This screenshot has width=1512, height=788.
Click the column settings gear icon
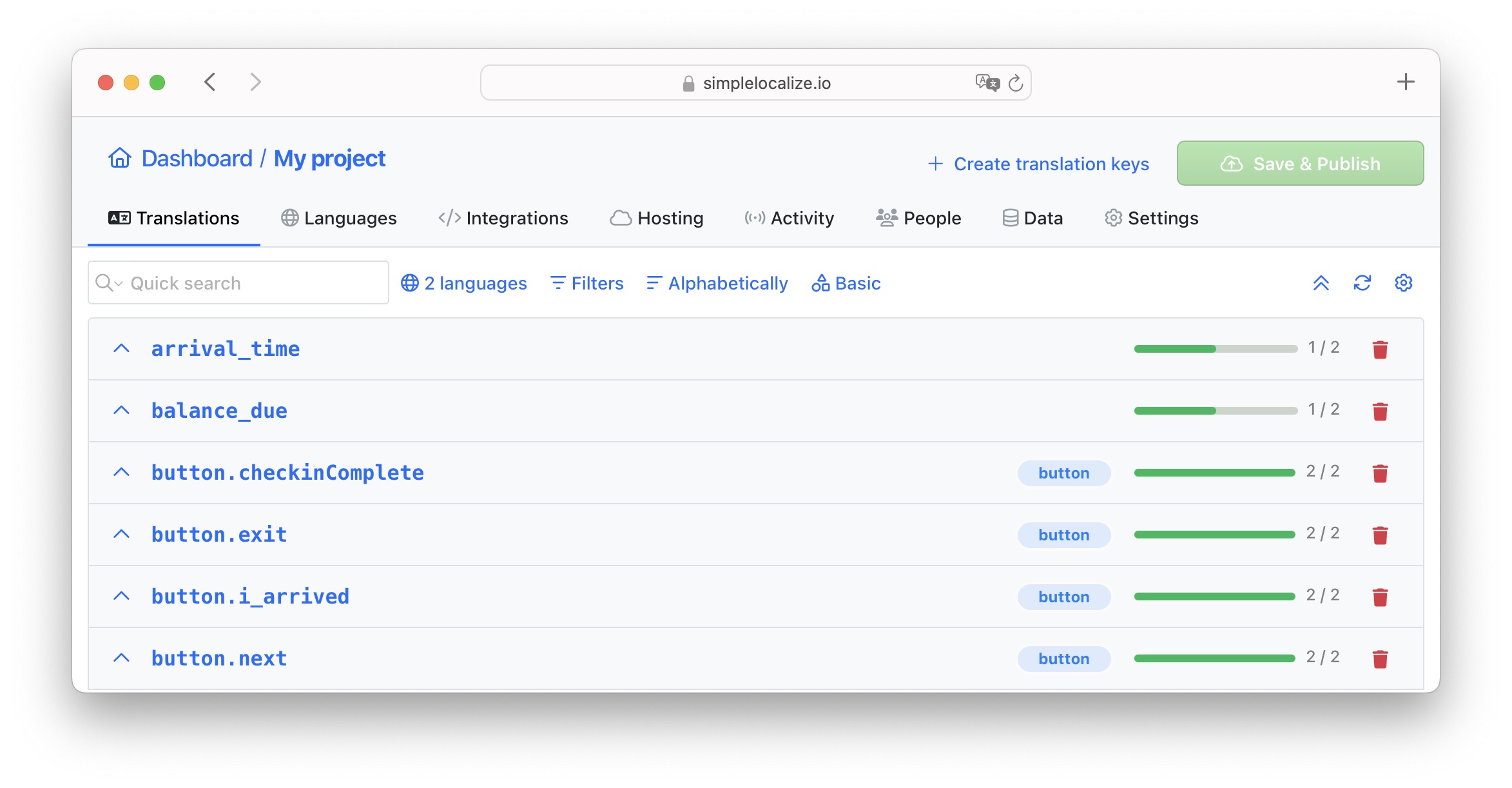tap(1403, 283)
